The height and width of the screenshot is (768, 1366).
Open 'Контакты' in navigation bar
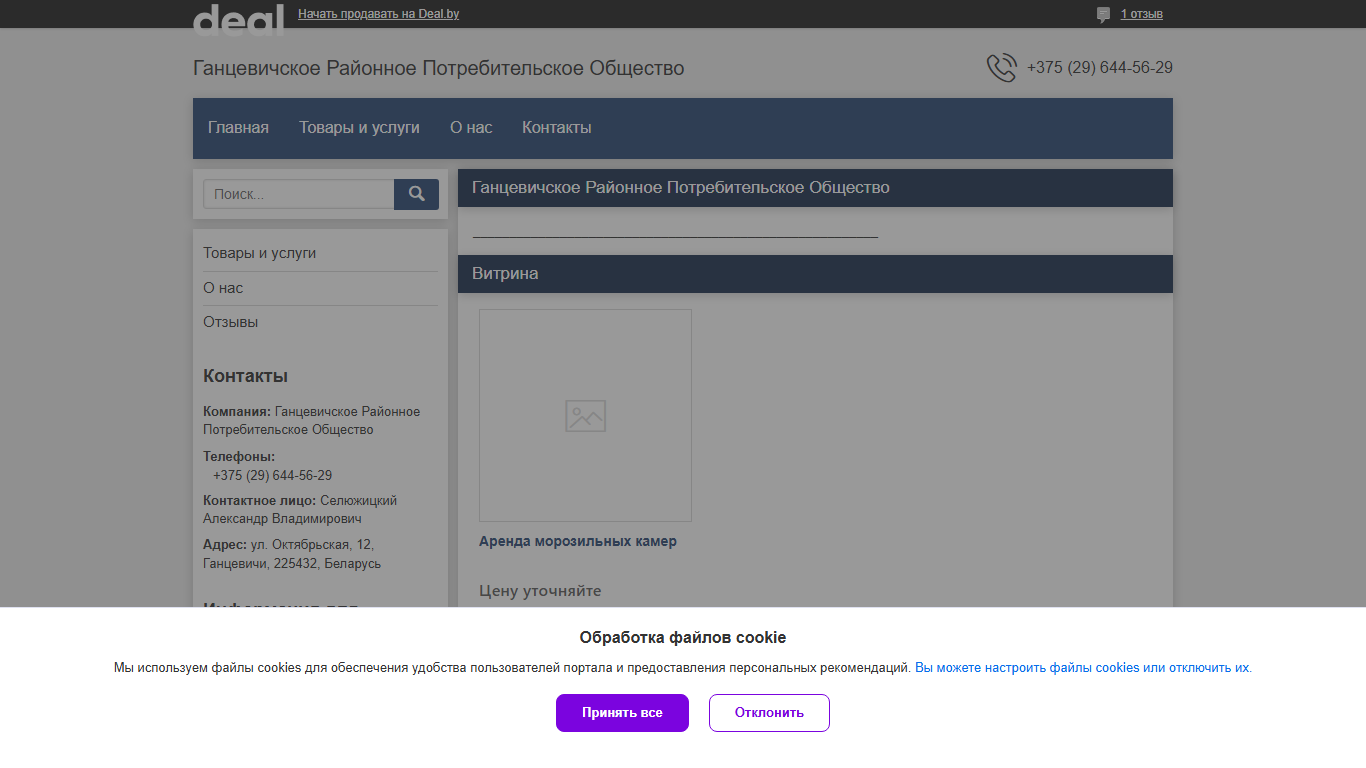pos(556,127)
